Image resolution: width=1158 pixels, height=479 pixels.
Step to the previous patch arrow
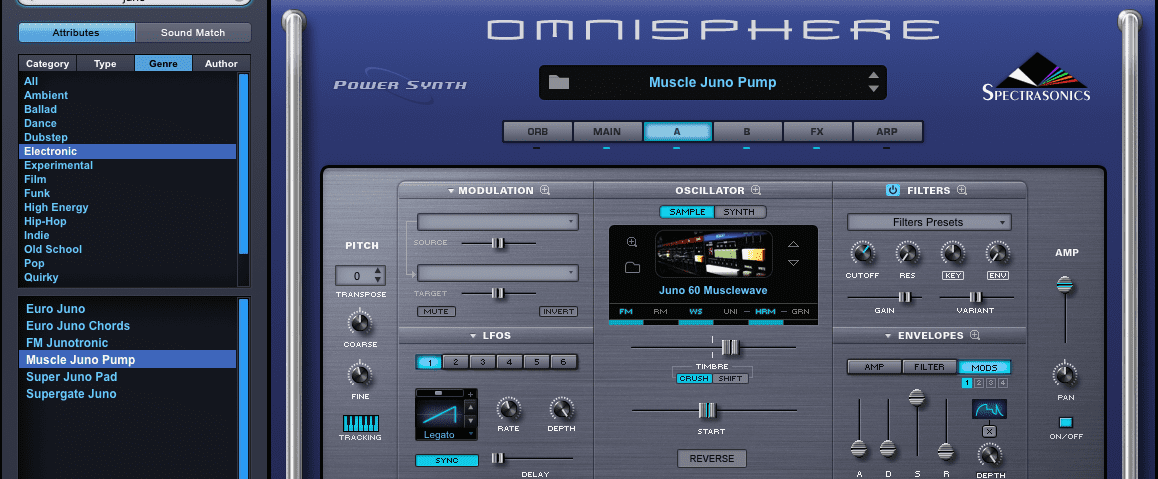(874, 75)
